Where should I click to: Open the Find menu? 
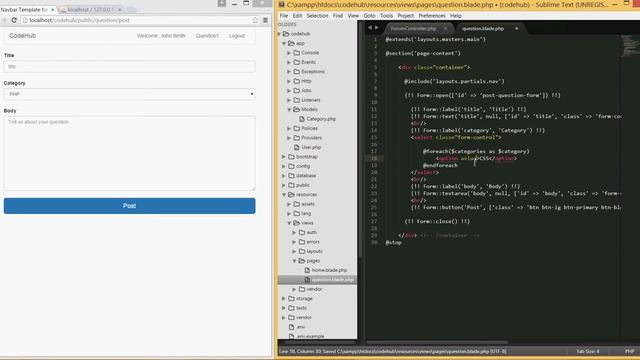tap(338, 16)
